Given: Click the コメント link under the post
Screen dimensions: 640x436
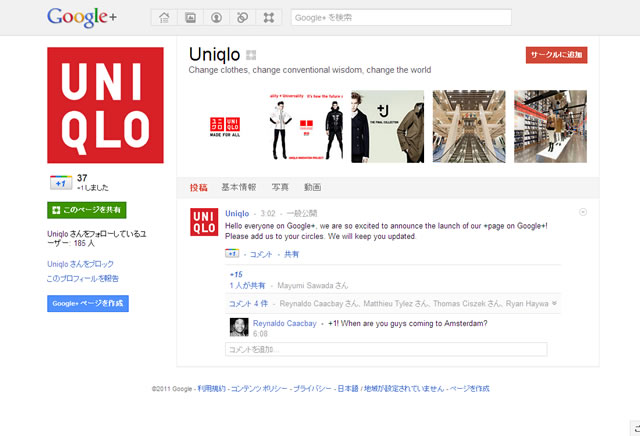Looking at the screenshot, I should pos(261,254).
